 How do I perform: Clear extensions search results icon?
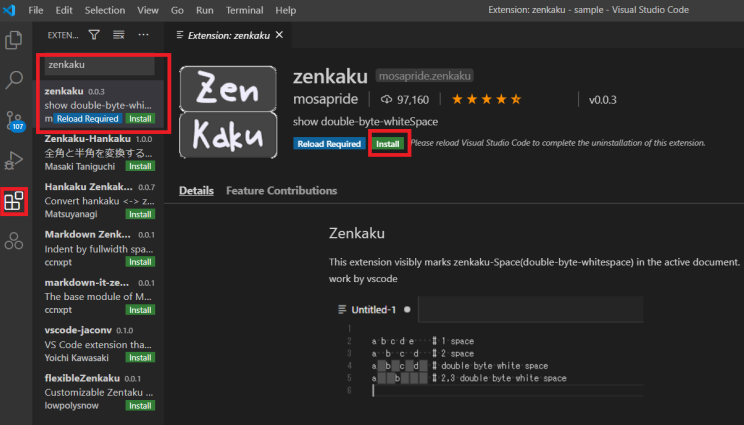[119, 35]
